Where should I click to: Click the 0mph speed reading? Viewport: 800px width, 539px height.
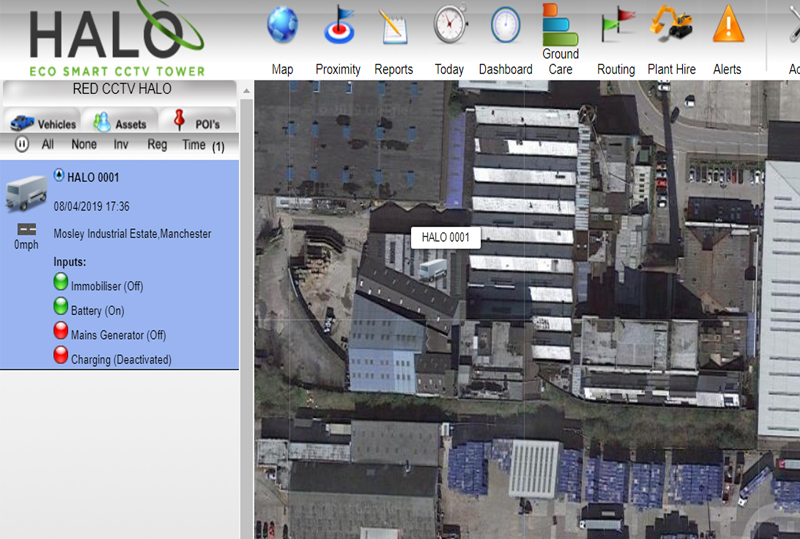pos(26,245)
